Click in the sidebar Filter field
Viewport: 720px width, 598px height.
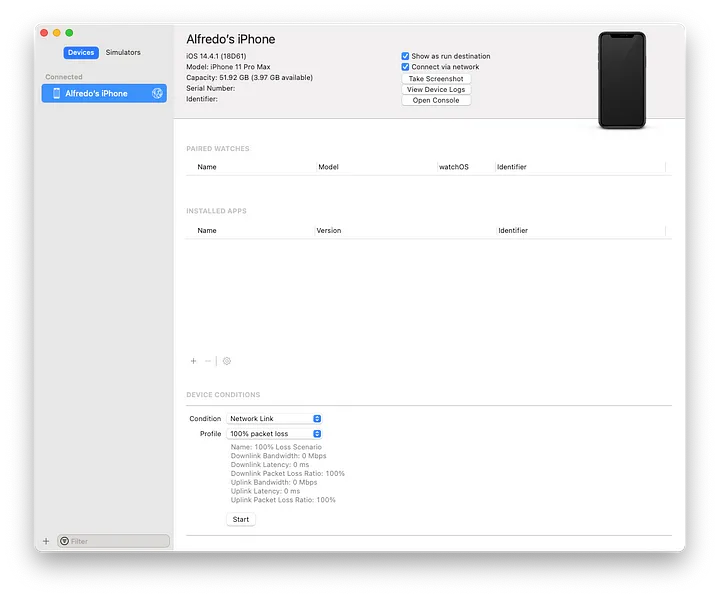113,541
